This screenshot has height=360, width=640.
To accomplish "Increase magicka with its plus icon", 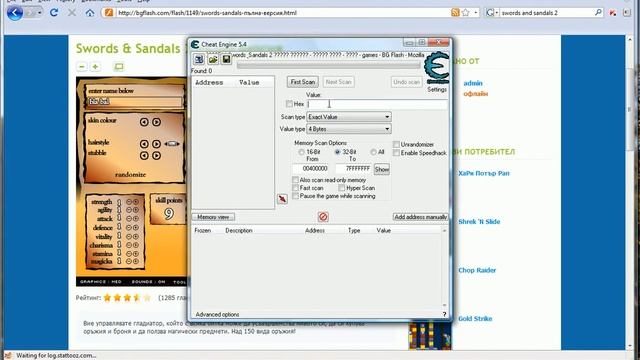I will tap(136, 261).
